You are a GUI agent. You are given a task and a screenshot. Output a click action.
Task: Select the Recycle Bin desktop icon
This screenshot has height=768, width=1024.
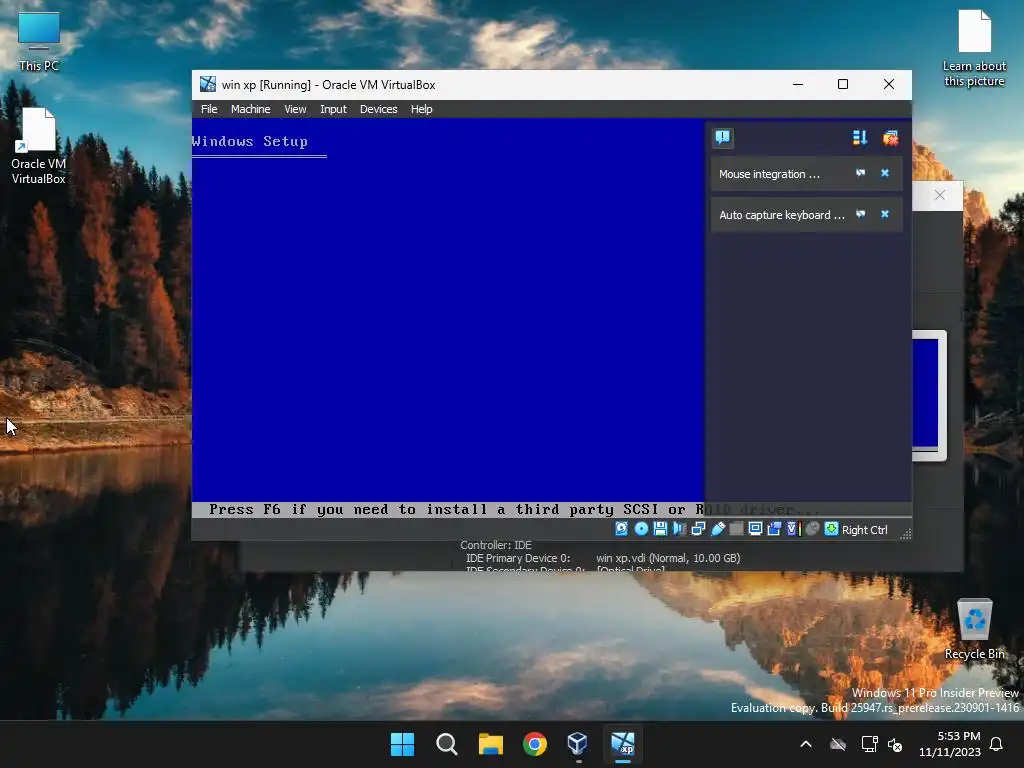[974, 628]
